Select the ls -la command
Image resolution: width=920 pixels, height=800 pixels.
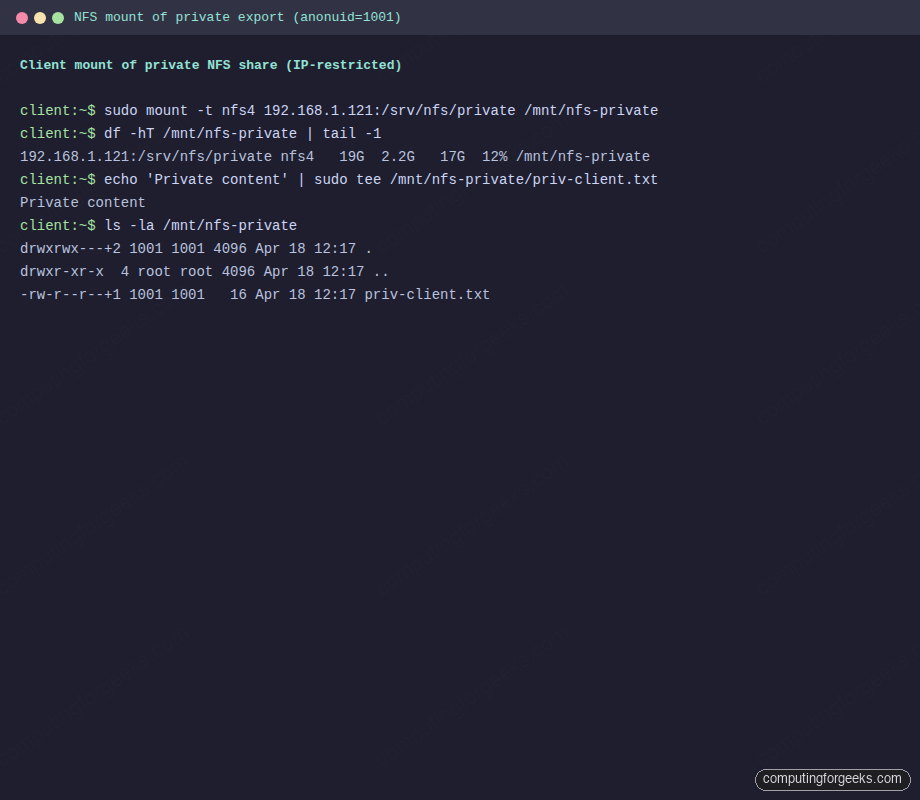point(128,225)
